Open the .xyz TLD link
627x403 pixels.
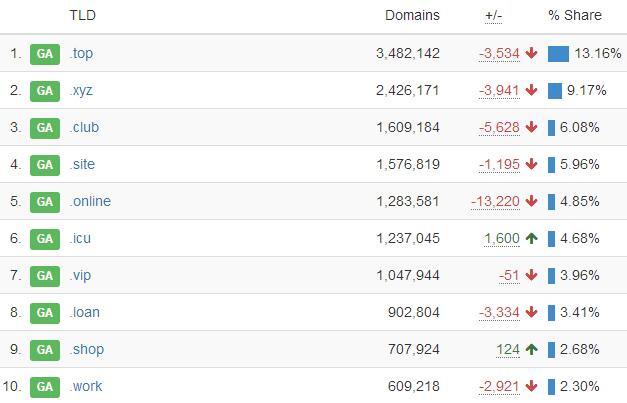pyautogui.click(x=81, y=91)
